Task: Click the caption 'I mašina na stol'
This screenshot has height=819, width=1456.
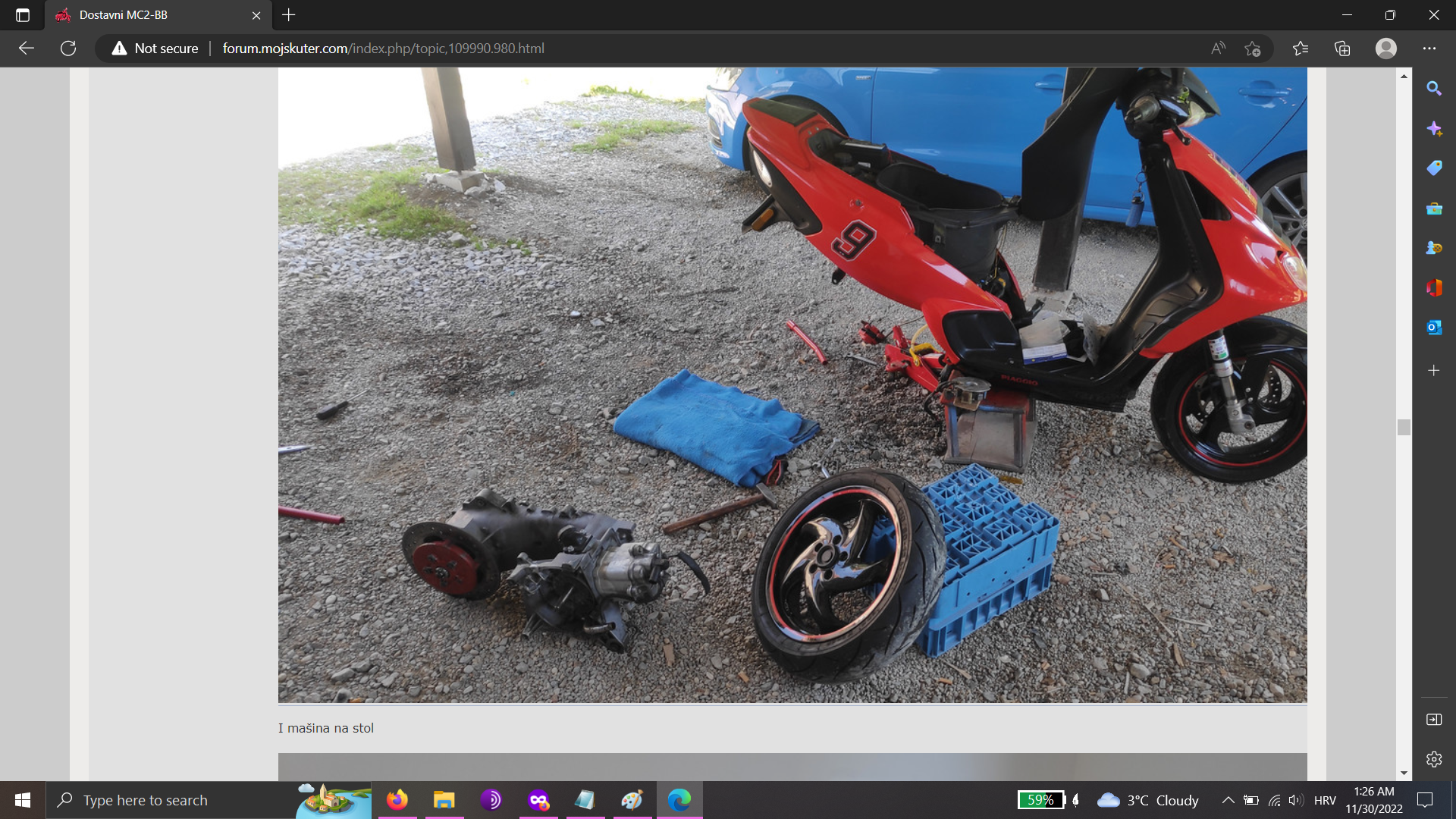Action: 326,728
